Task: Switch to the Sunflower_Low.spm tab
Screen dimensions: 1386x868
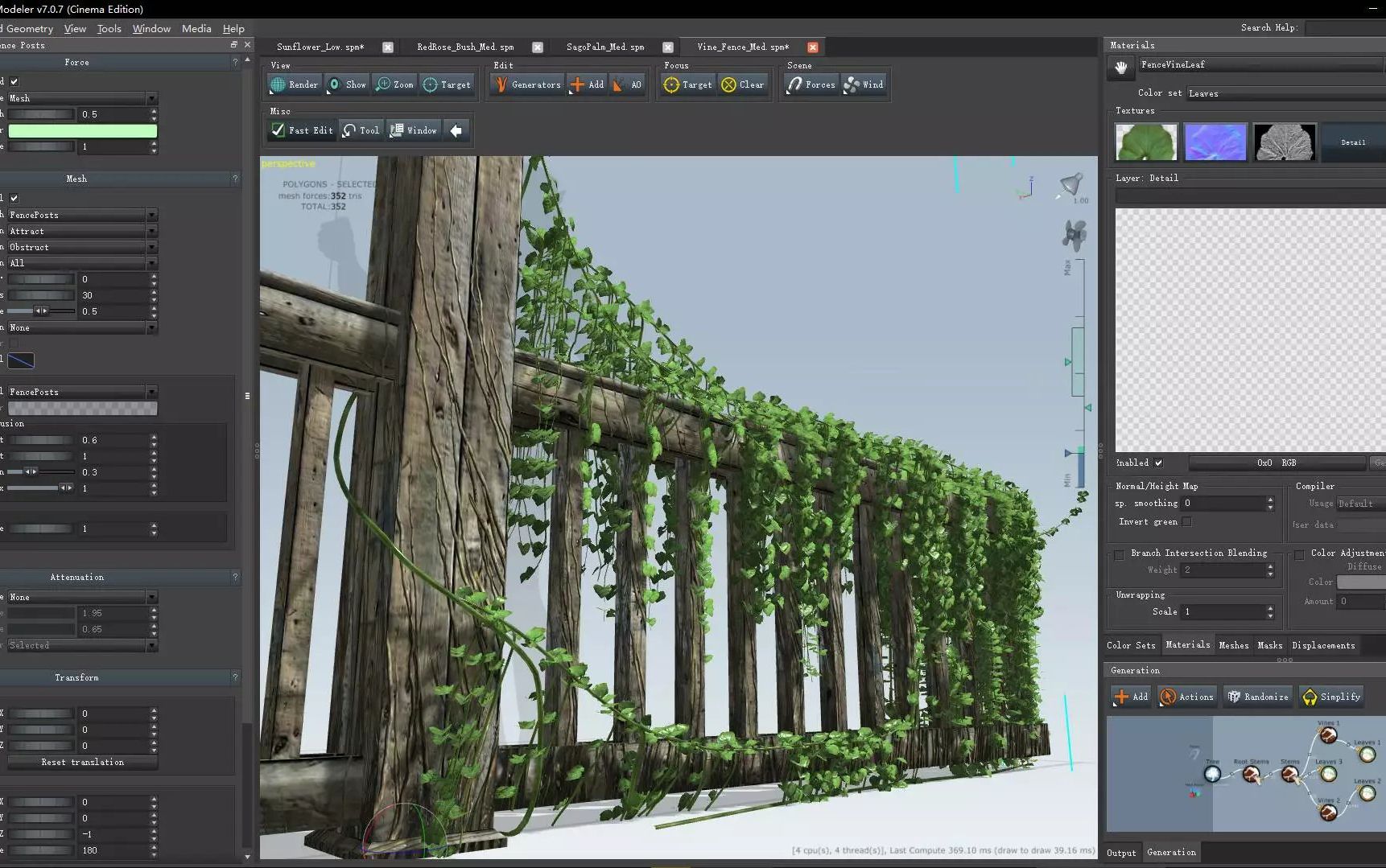Action: coord(320,47)
